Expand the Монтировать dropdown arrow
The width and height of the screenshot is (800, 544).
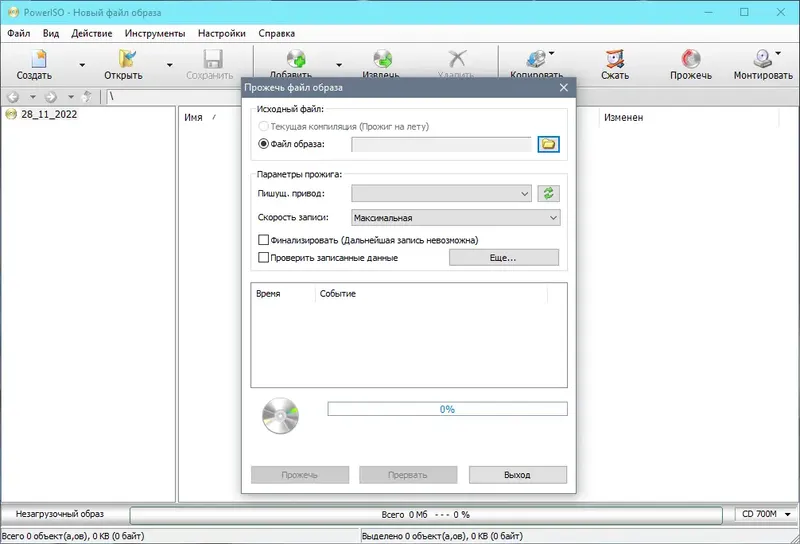[x=778, y=53]
